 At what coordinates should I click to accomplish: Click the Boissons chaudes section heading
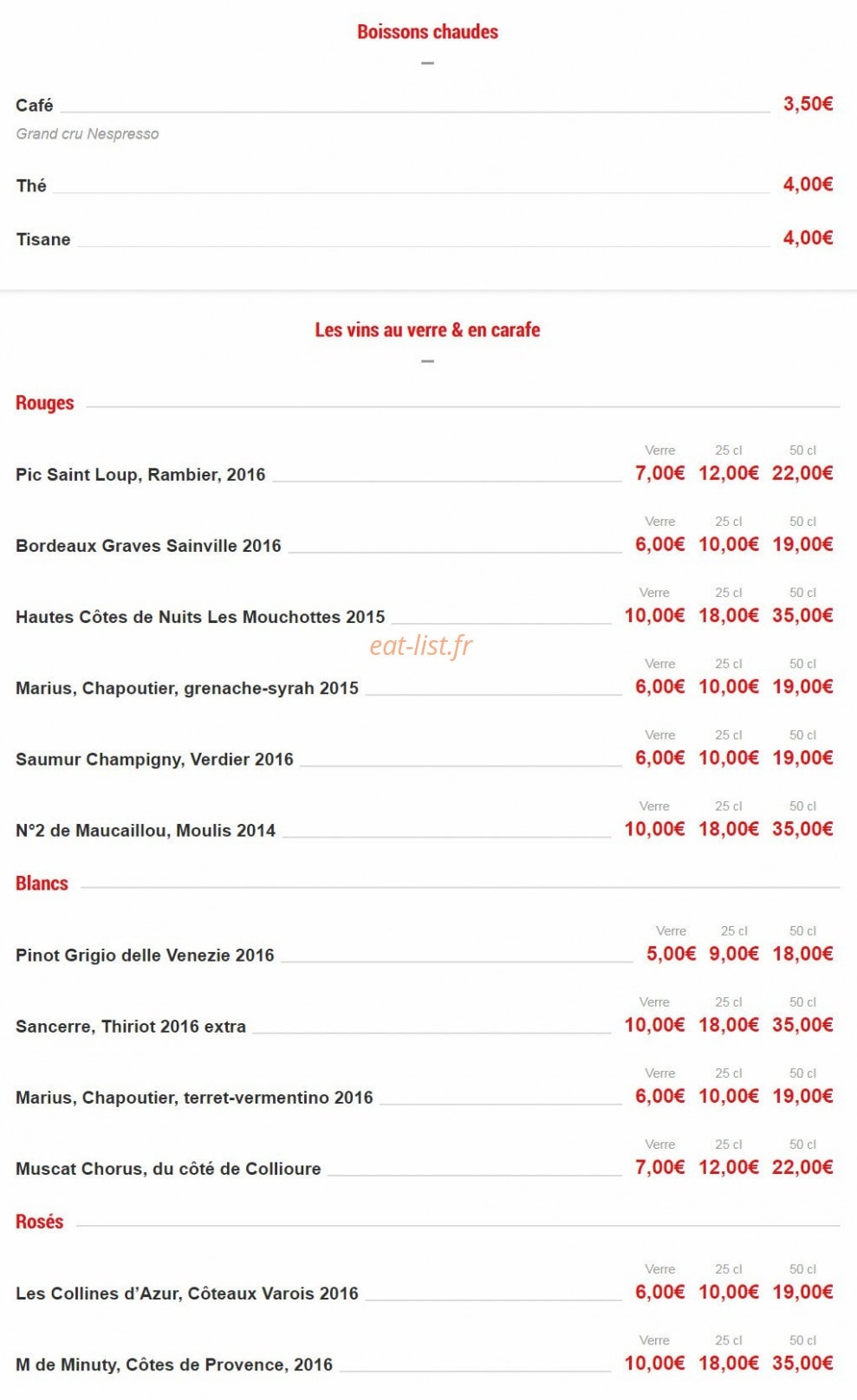click(x=427, y=32)
